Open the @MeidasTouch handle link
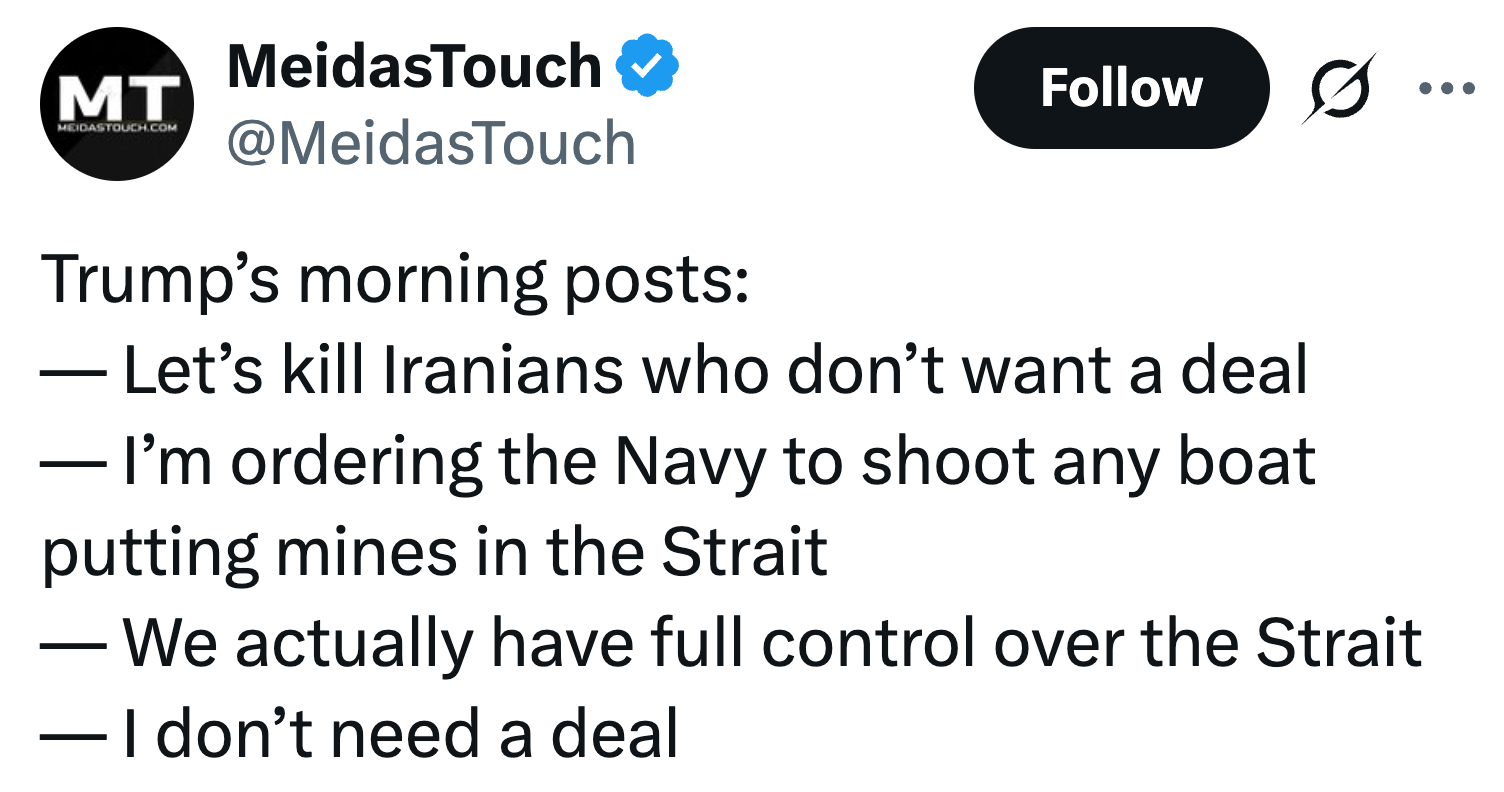This screenshot has width=1504, height=792. click(x=431, y=143)
